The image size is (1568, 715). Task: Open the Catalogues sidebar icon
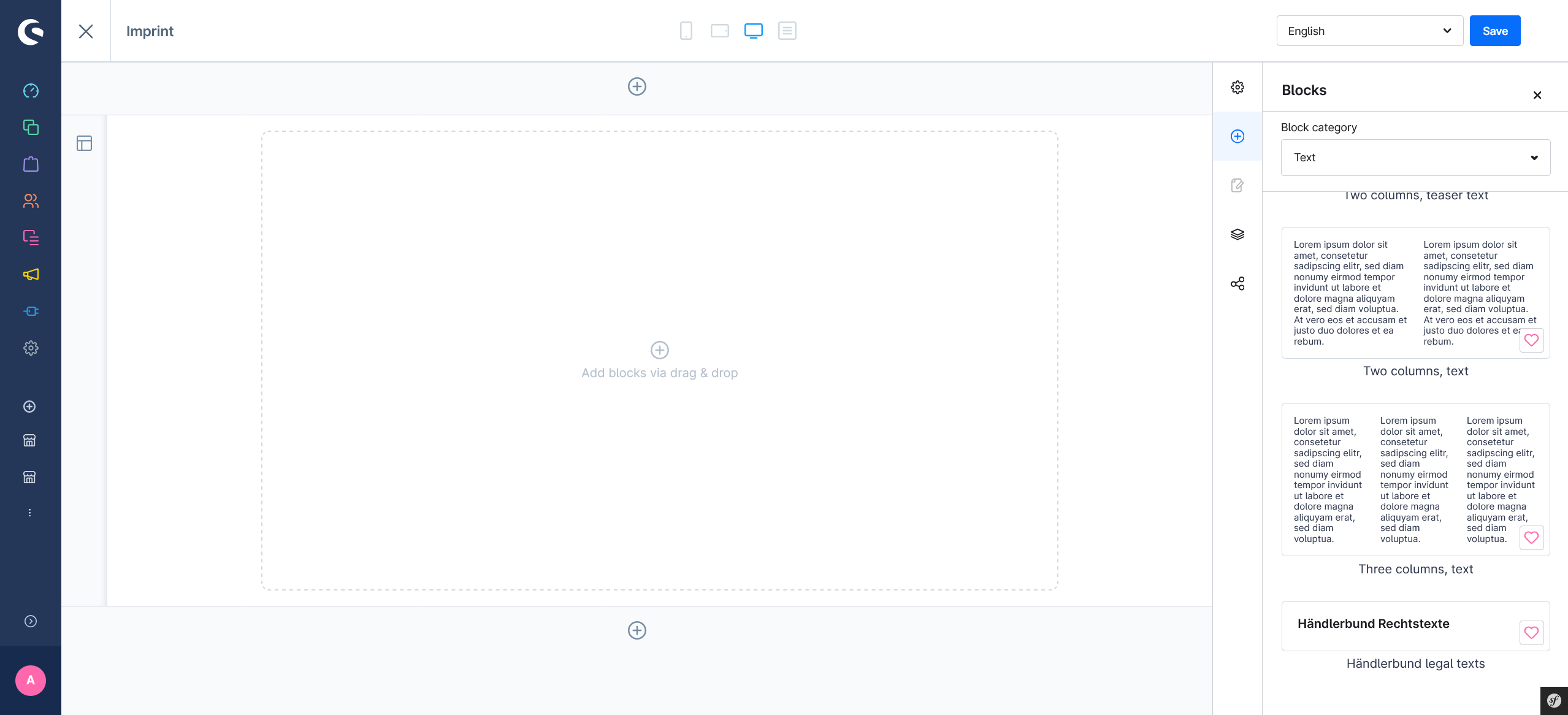31,128
